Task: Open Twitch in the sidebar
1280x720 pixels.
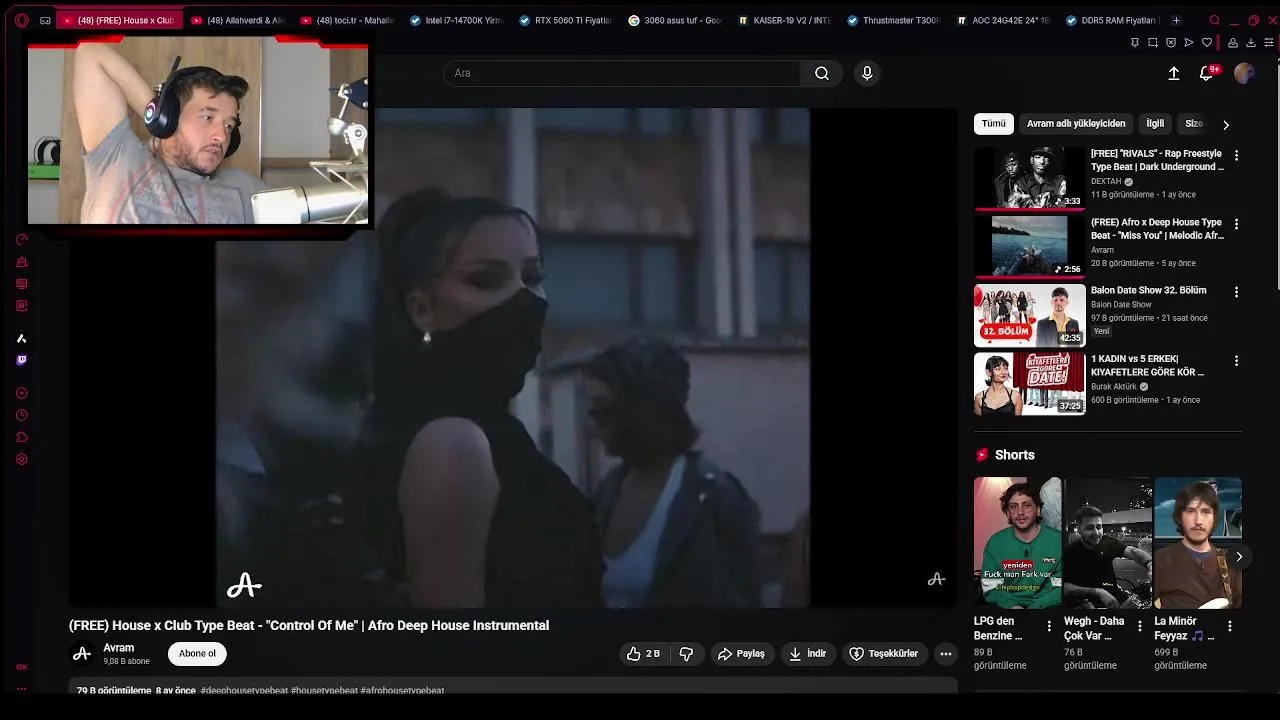Action: (21, 360)
